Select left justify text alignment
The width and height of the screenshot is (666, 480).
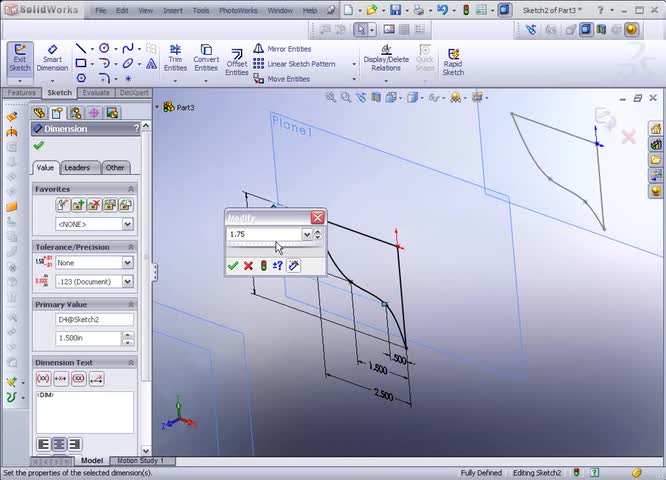[43, 444]
